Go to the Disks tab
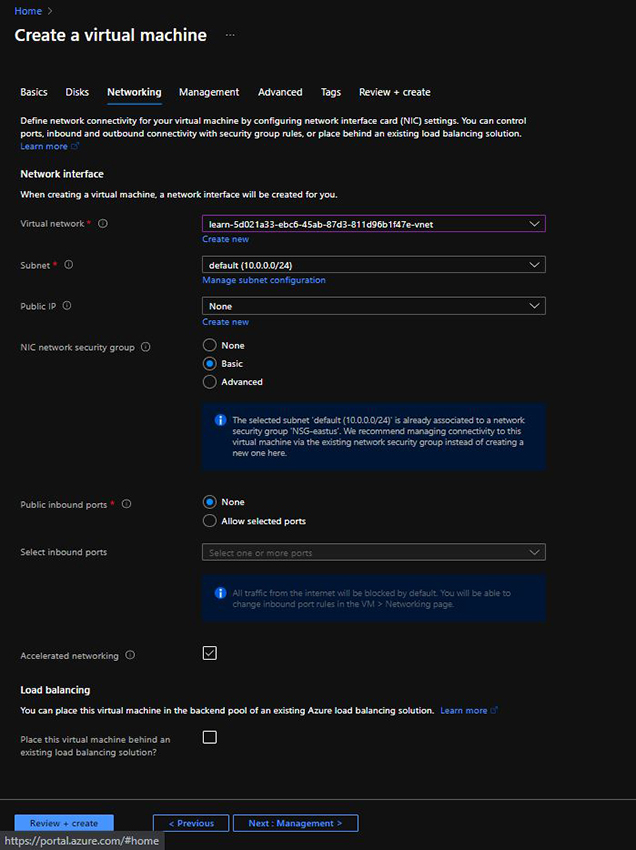Screen dimensions: 636x850 [x=77, y=92]
